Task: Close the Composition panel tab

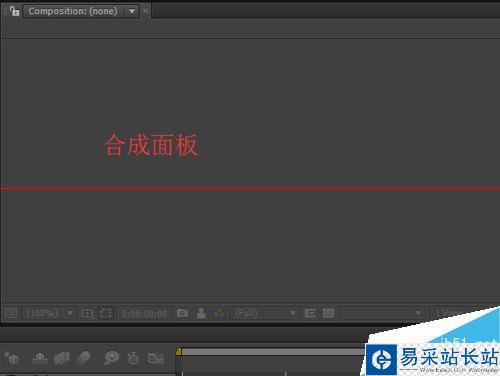Action: pyautogui.click(x=146, y=11)
